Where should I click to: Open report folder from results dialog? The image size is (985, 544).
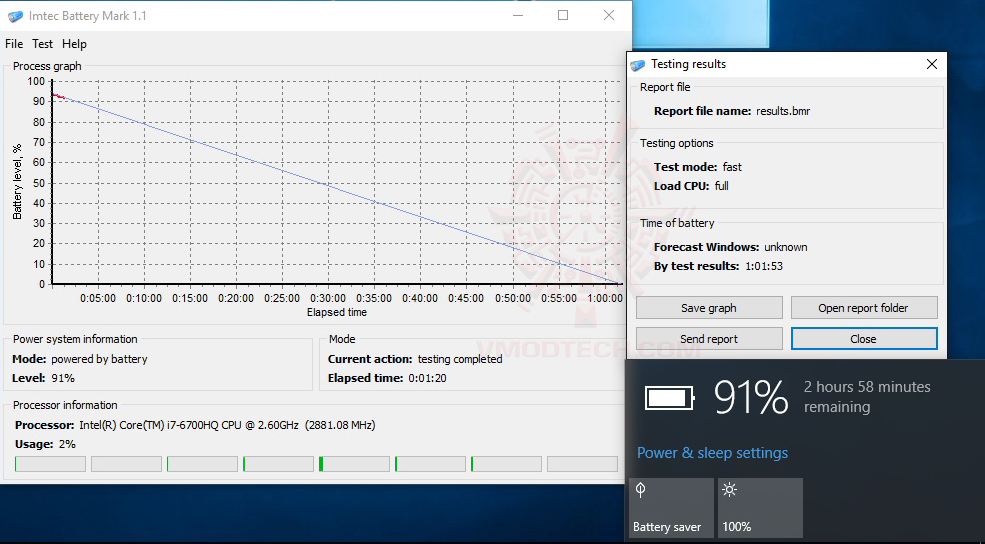pyautogui.click(x=864, y=308)
